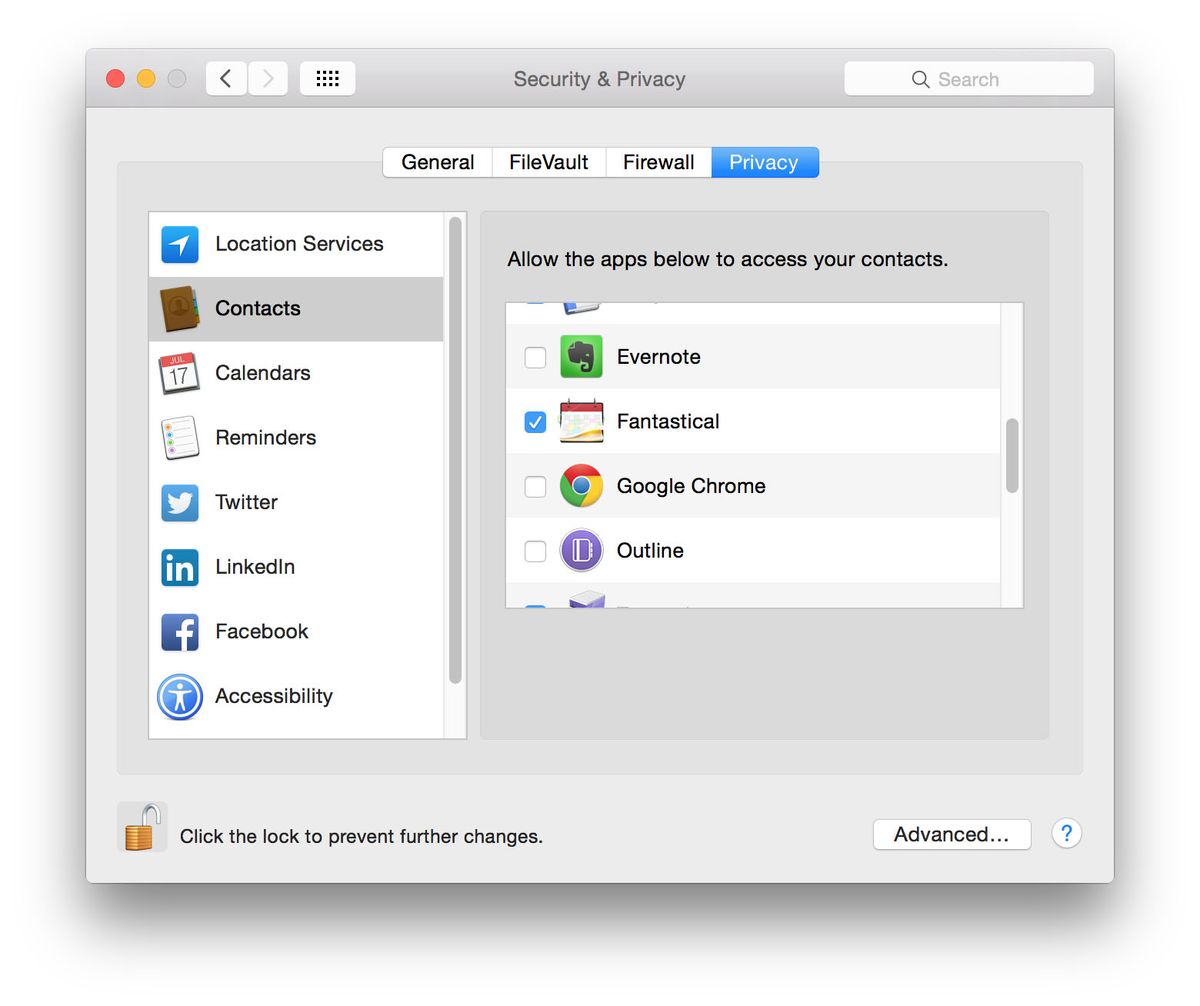Disable Fantastical access to contacts
Screen dimensions: 1200x1006
(535, 421)
